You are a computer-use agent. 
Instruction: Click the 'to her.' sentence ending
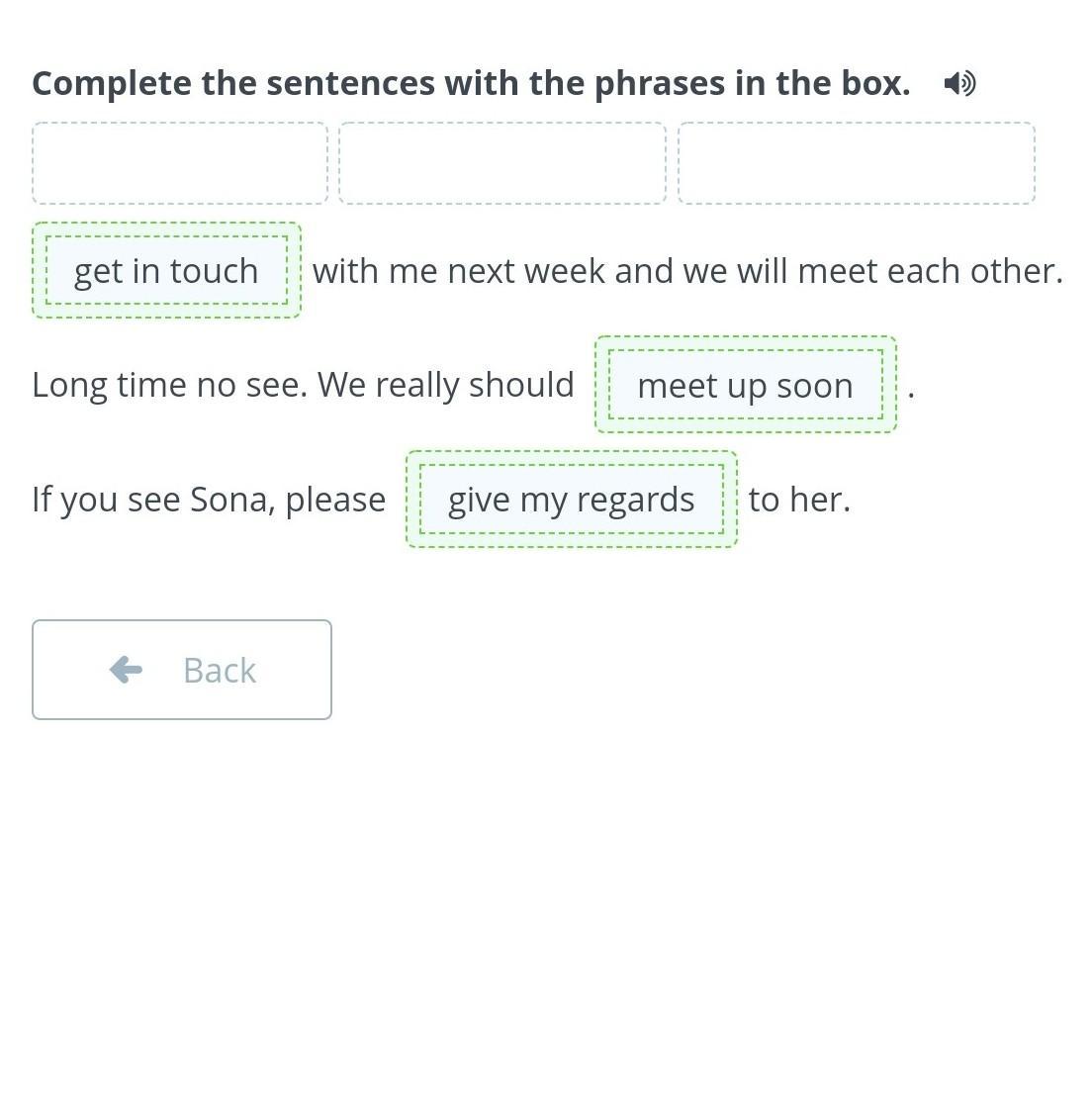coord(799,500)
